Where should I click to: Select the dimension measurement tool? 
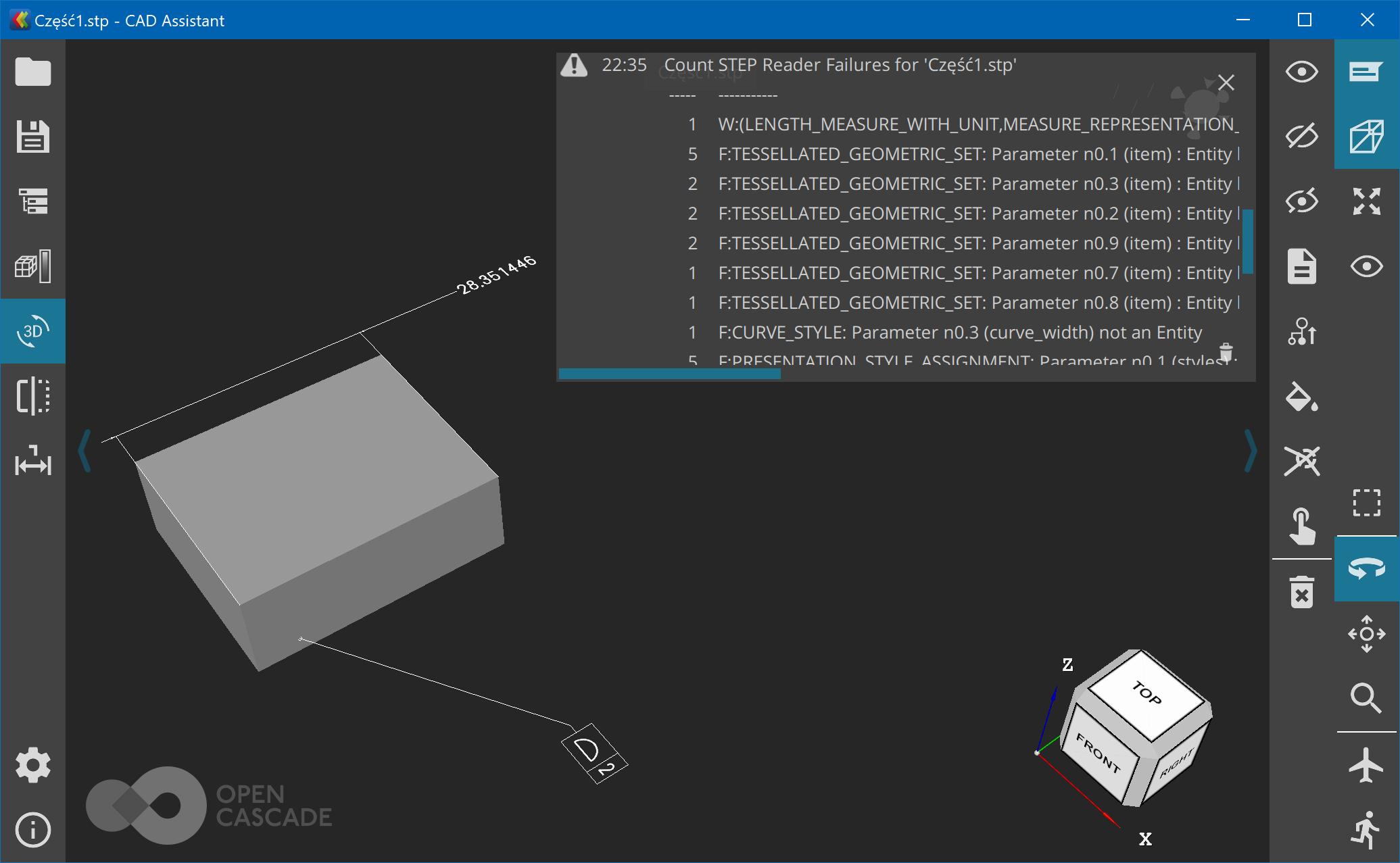click(32, 462)
